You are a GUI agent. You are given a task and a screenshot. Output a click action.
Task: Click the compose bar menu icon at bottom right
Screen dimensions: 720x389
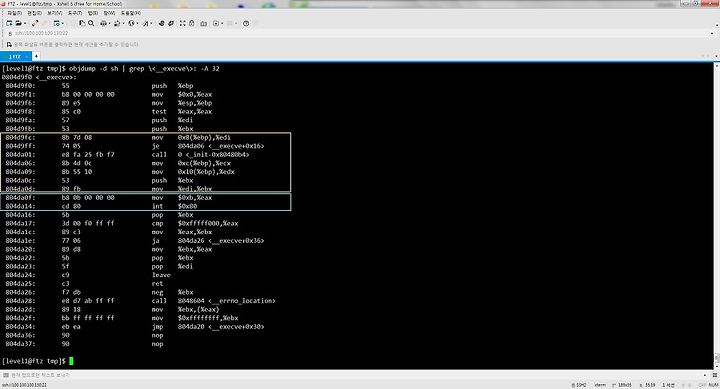715,375
